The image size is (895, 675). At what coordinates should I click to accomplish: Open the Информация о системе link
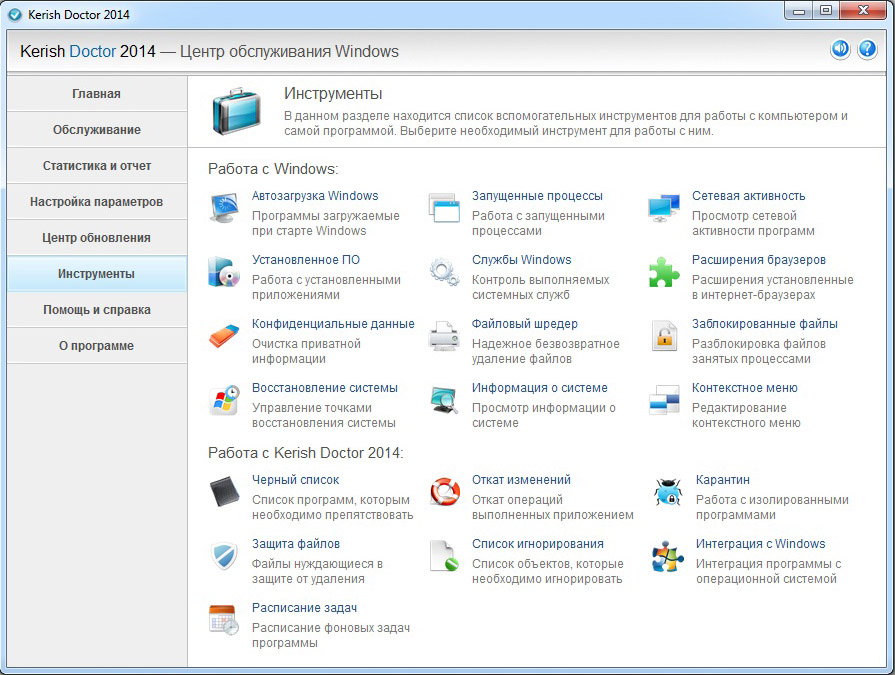click(x=539, y=387)
